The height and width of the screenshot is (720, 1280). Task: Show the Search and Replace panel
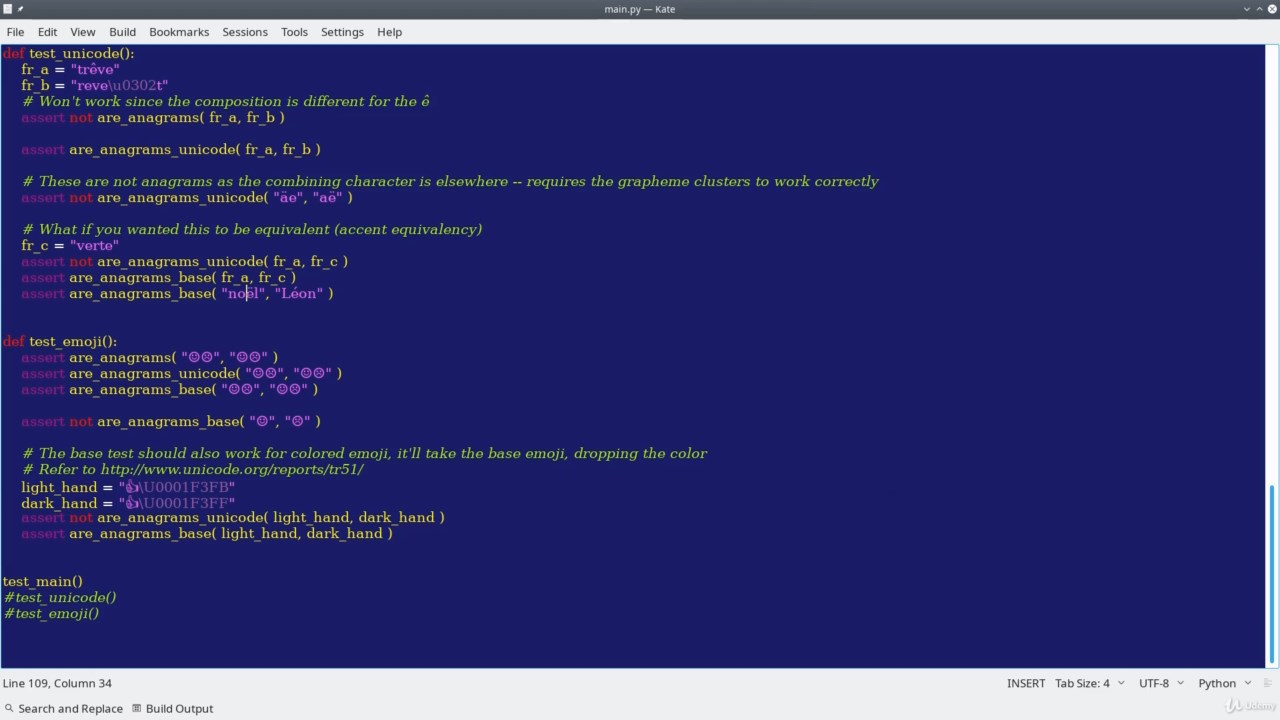[62, 709]
